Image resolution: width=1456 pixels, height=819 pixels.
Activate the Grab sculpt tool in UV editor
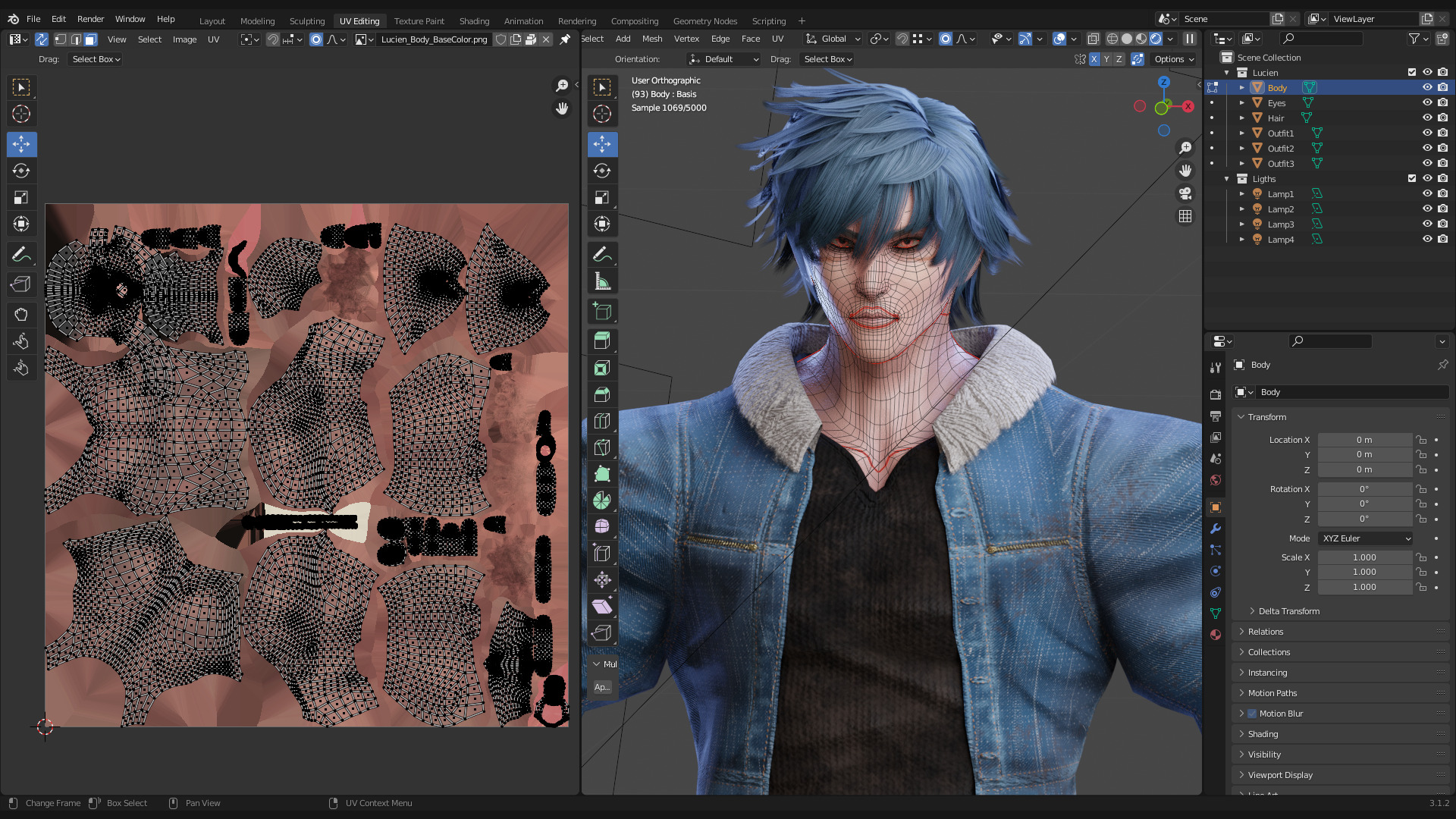(x=21, y=315)
